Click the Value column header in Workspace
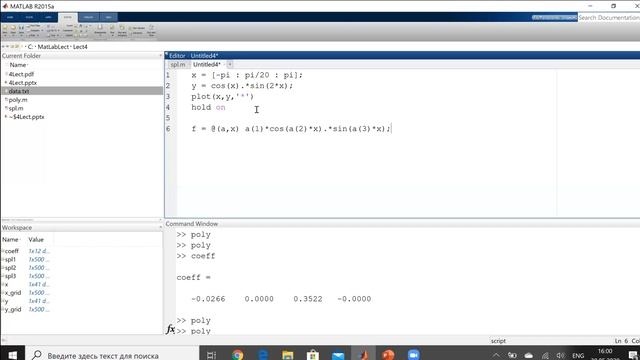The height and width of the screenshot is (360, 640). click(36, 240)
